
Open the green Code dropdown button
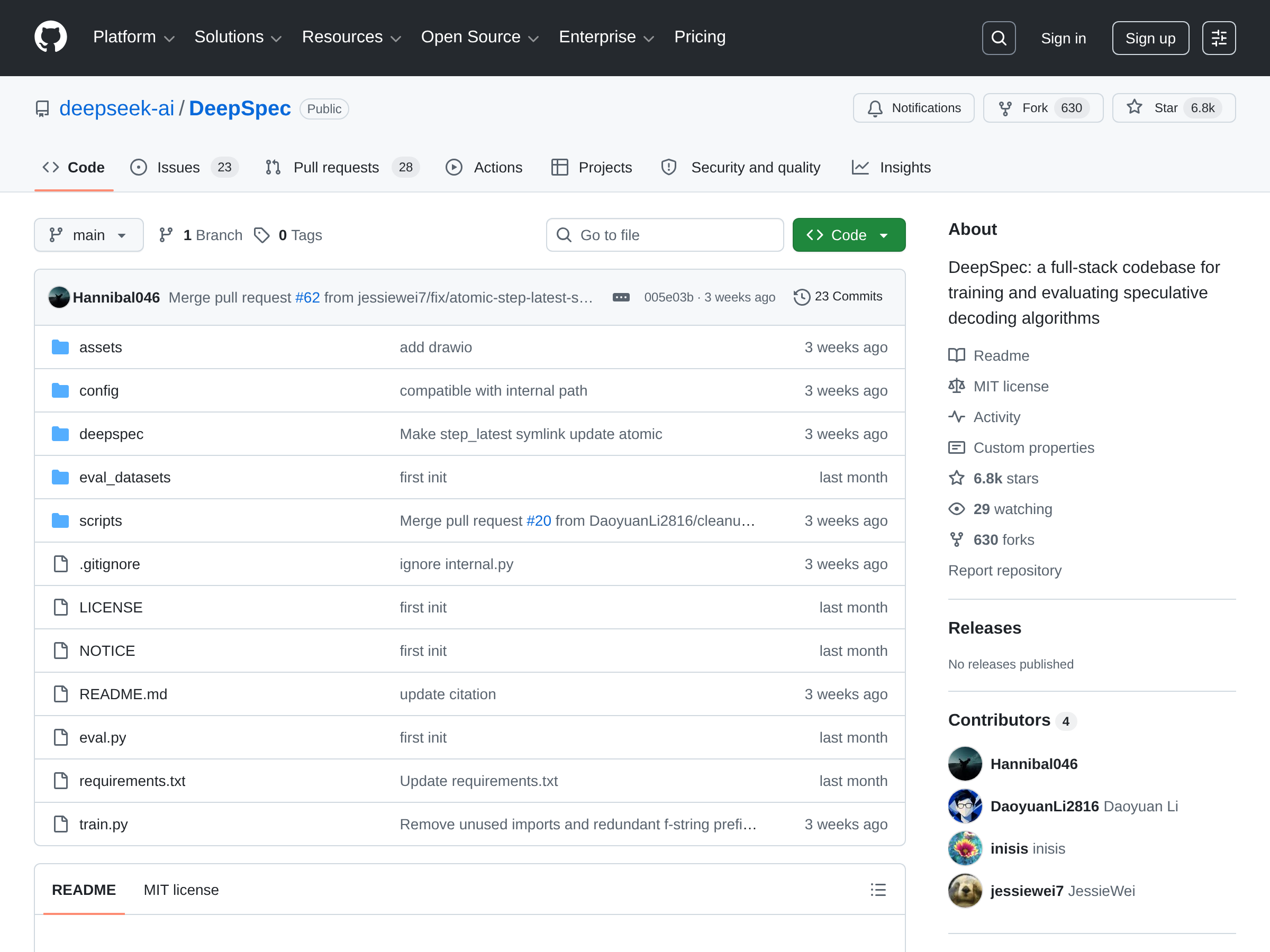click(x=849, y=235)
